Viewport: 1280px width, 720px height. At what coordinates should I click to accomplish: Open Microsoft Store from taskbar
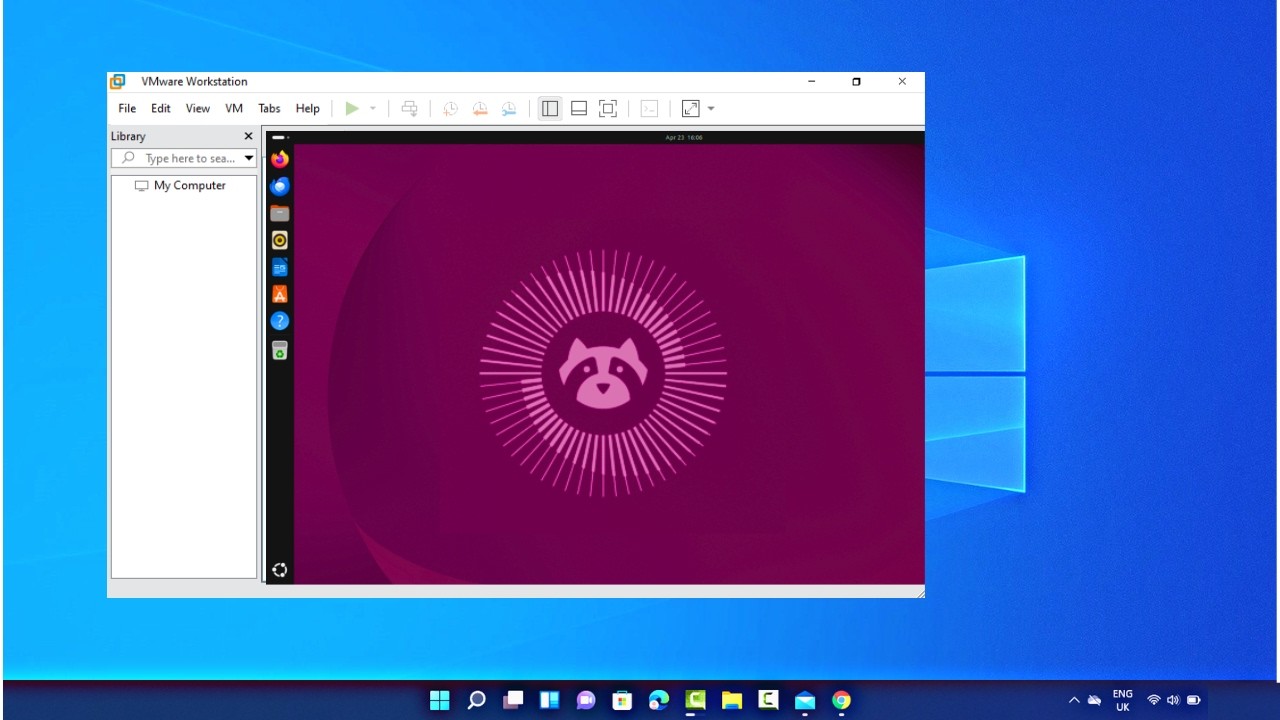622,700
